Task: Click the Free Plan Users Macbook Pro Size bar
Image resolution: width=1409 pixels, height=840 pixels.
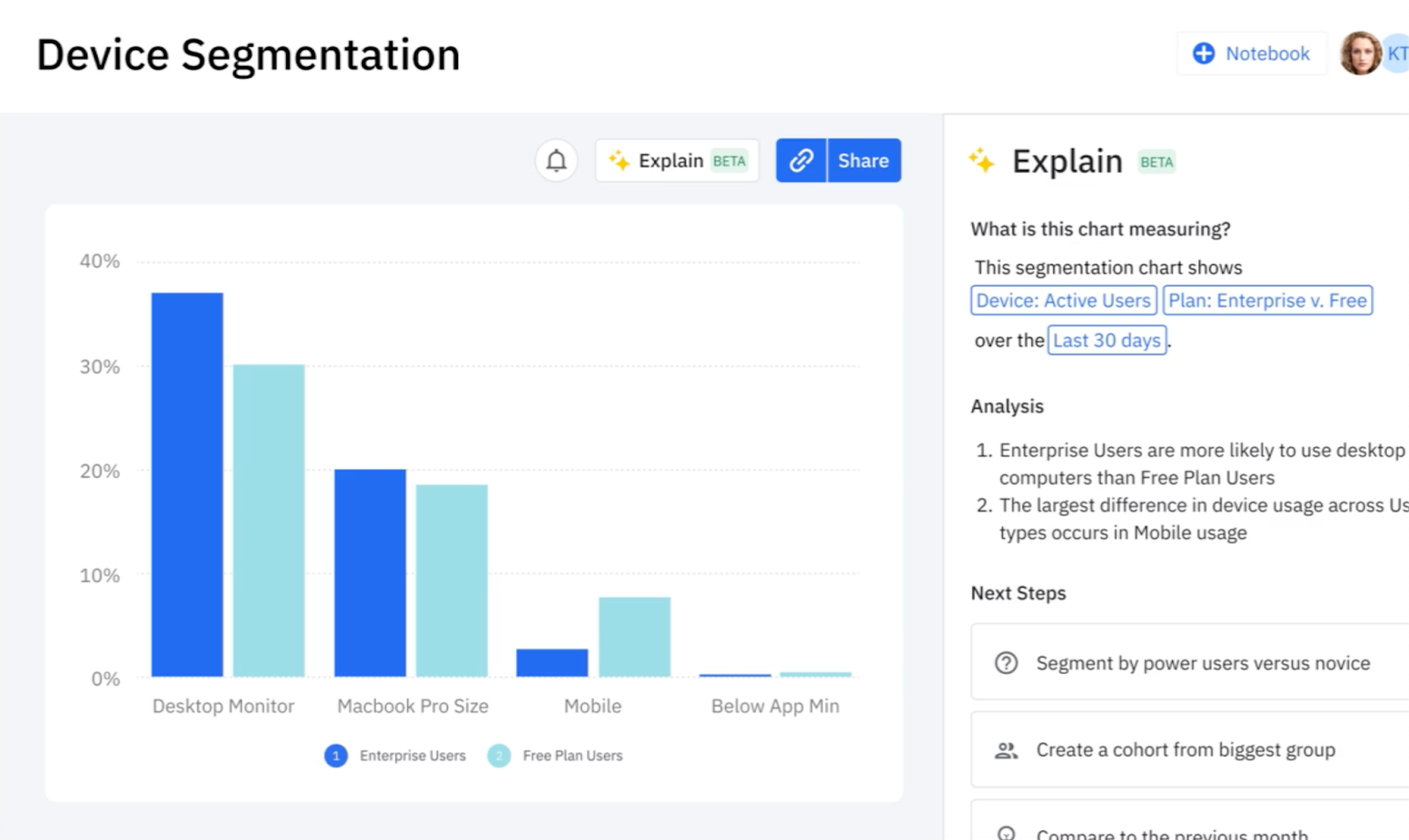Action: (452, 580)
